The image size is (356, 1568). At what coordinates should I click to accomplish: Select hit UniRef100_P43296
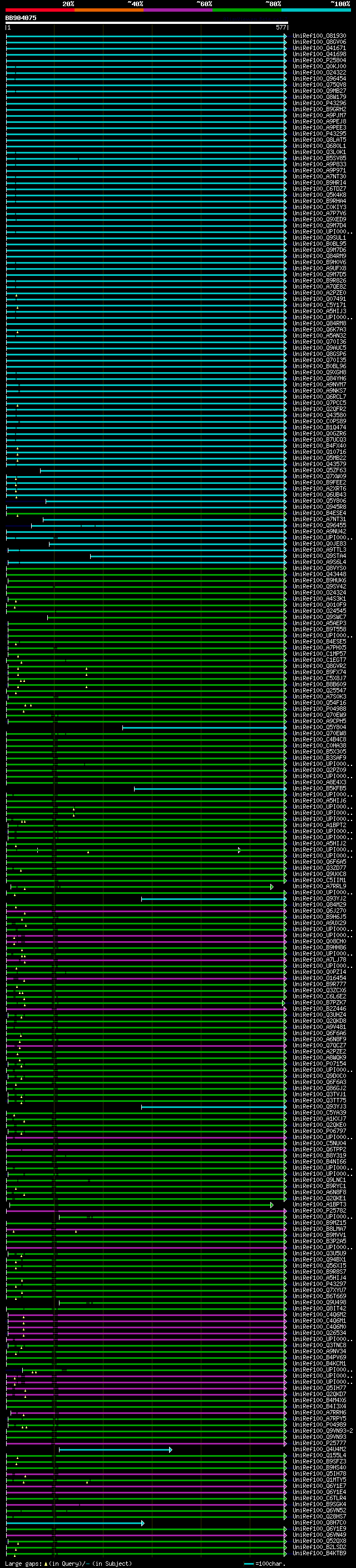(x=319, y=103)
